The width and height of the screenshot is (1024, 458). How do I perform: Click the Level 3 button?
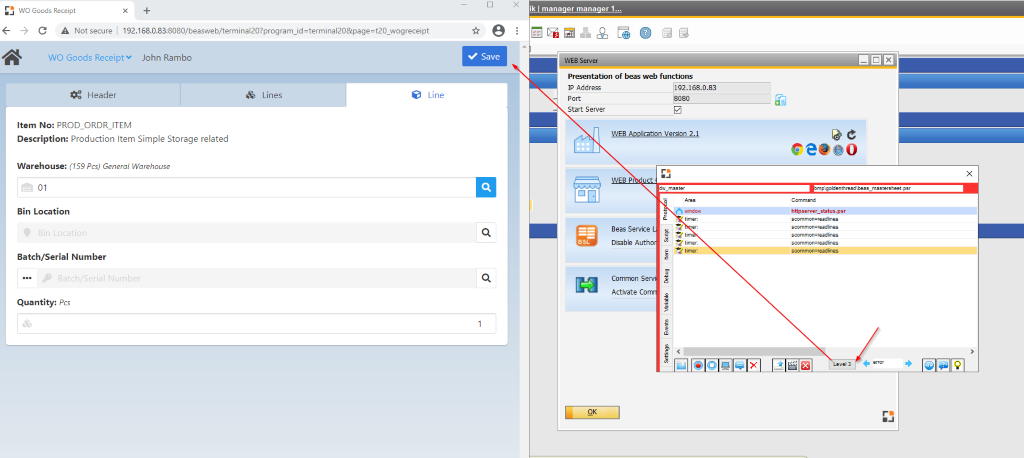(842, 364)
